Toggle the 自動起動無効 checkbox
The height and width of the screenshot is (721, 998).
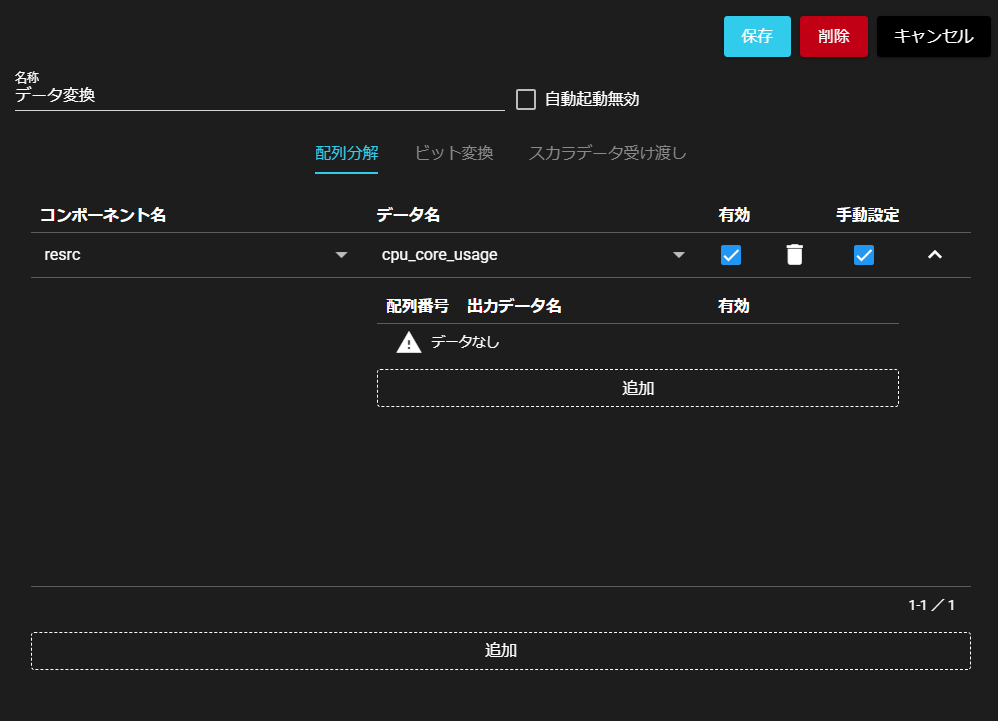tap(526, 99)
